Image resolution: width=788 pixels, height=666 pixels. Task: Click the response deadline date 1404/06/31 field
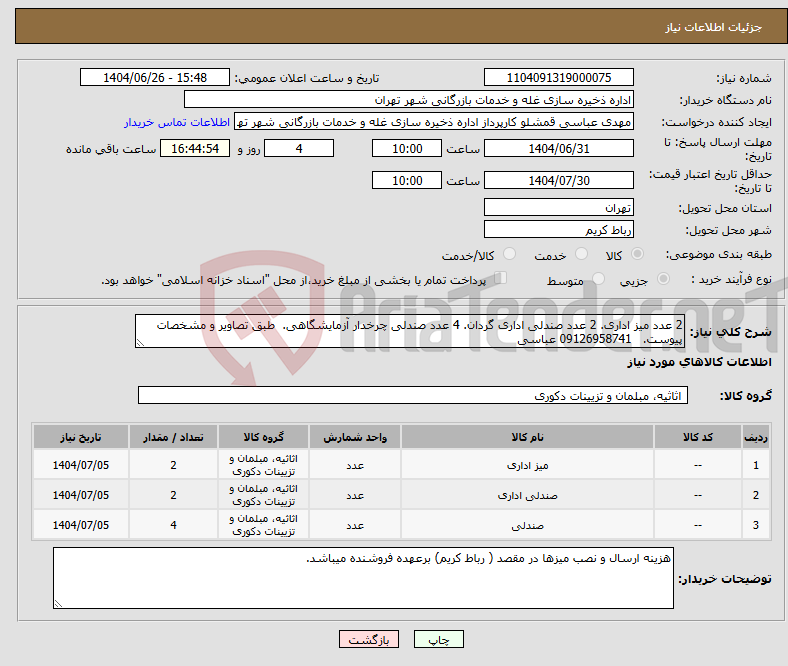pyautogui.click(x=558, y=148)
